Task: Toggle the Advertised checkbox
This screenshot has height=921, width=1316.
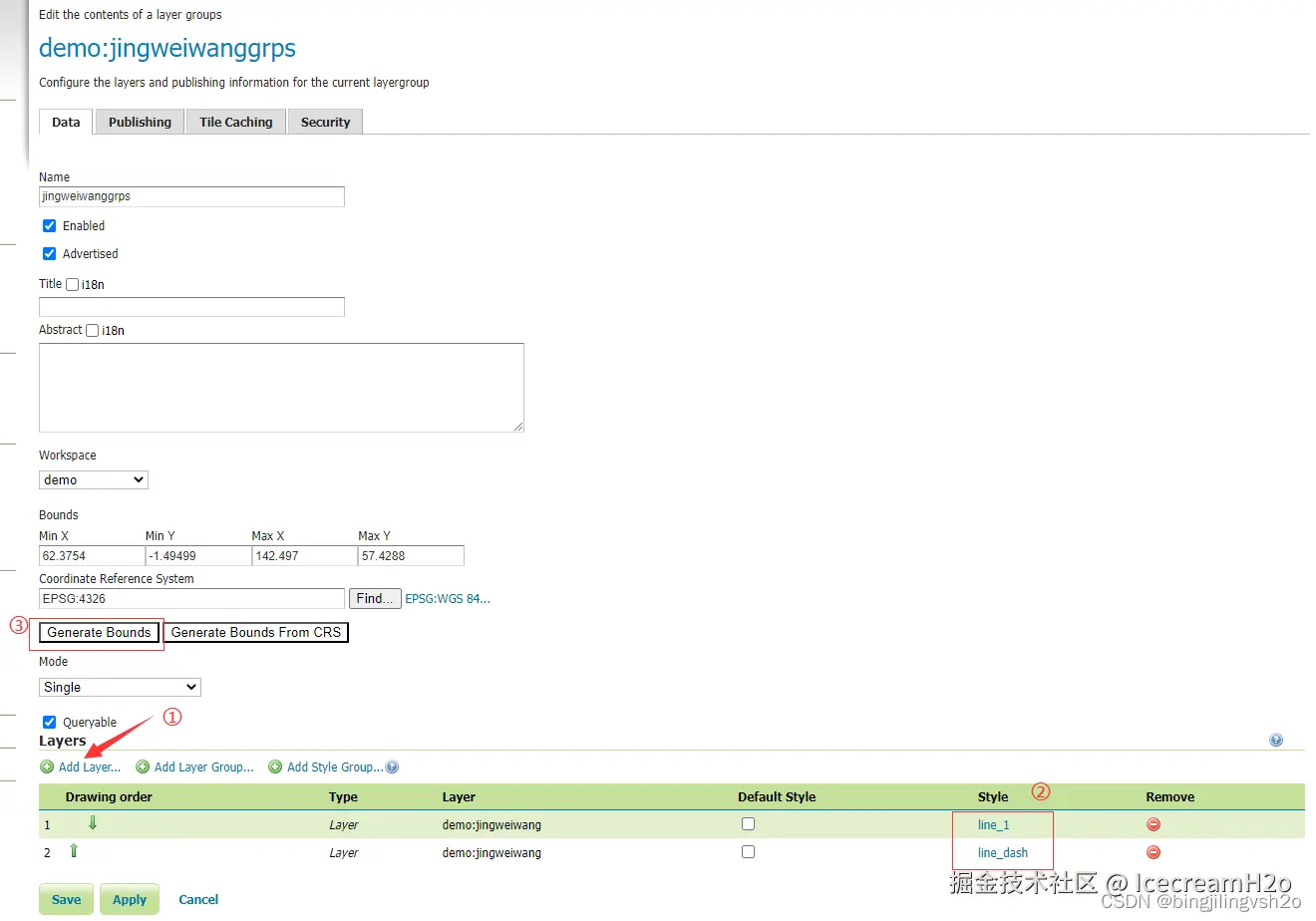Action: point(49,253)
